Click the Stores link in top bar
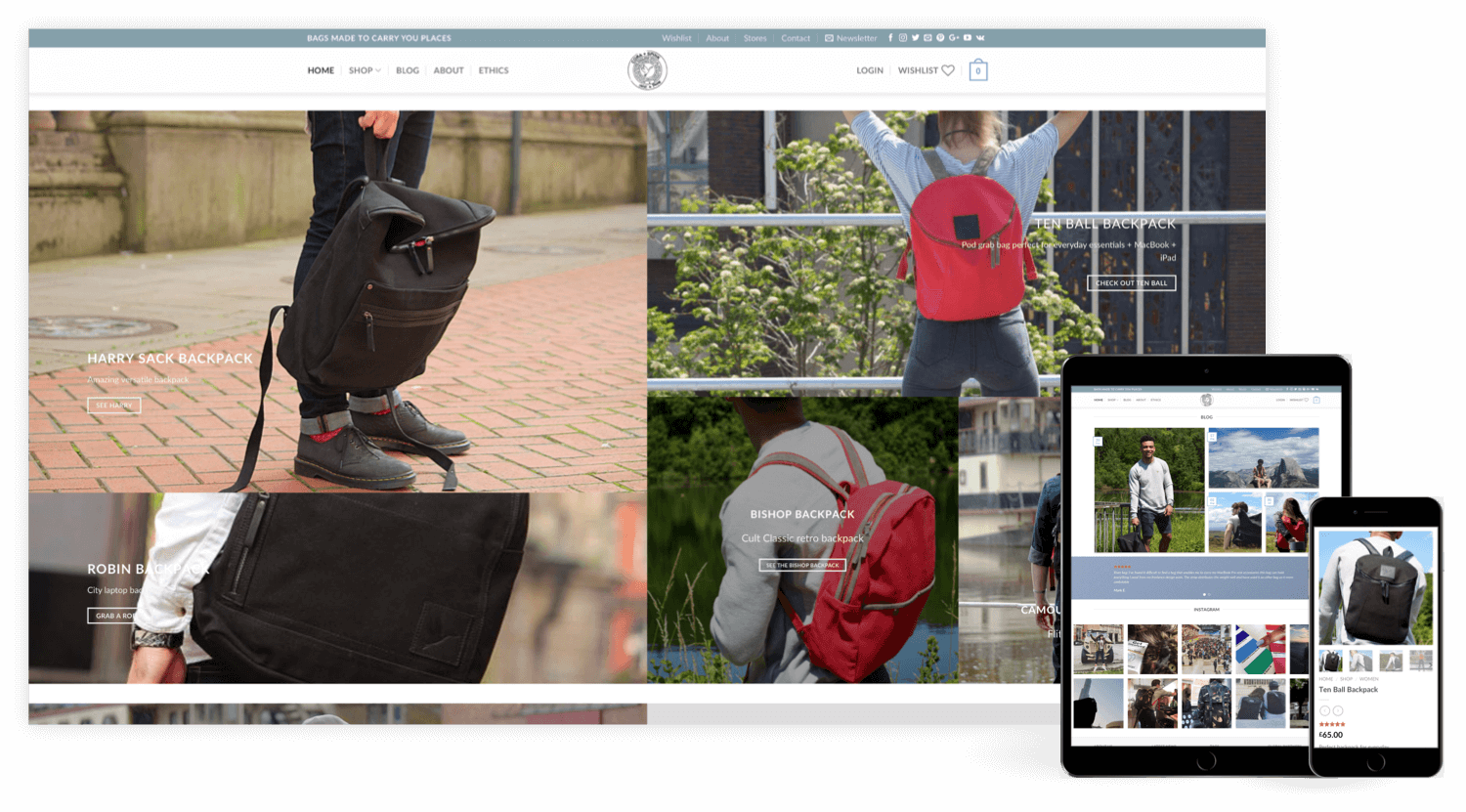 (755, 38)
